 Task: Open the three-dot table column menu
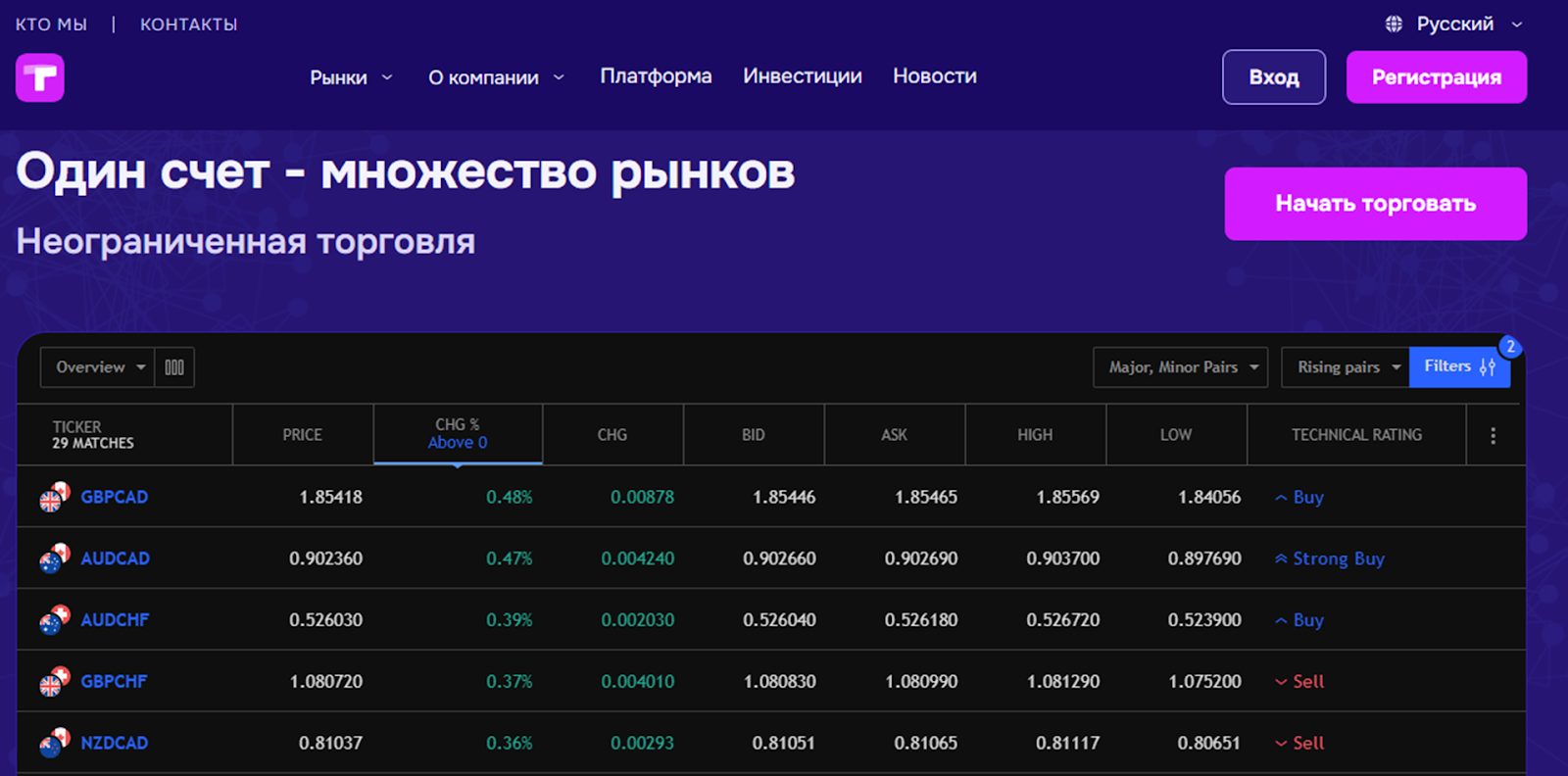coord(1493,435)
